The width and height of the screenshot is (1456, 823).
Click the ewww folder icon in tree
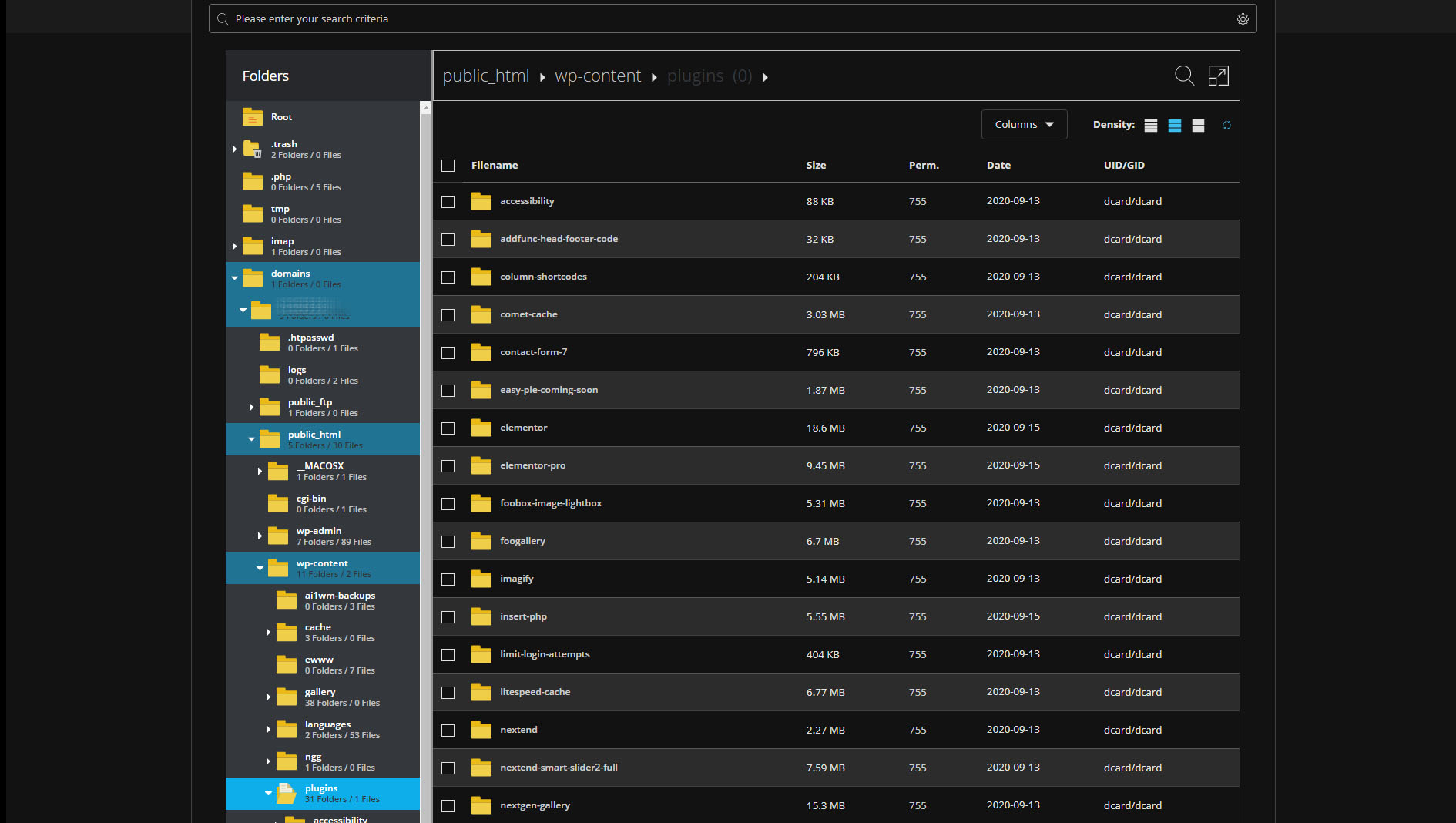(x=287, y=664)
